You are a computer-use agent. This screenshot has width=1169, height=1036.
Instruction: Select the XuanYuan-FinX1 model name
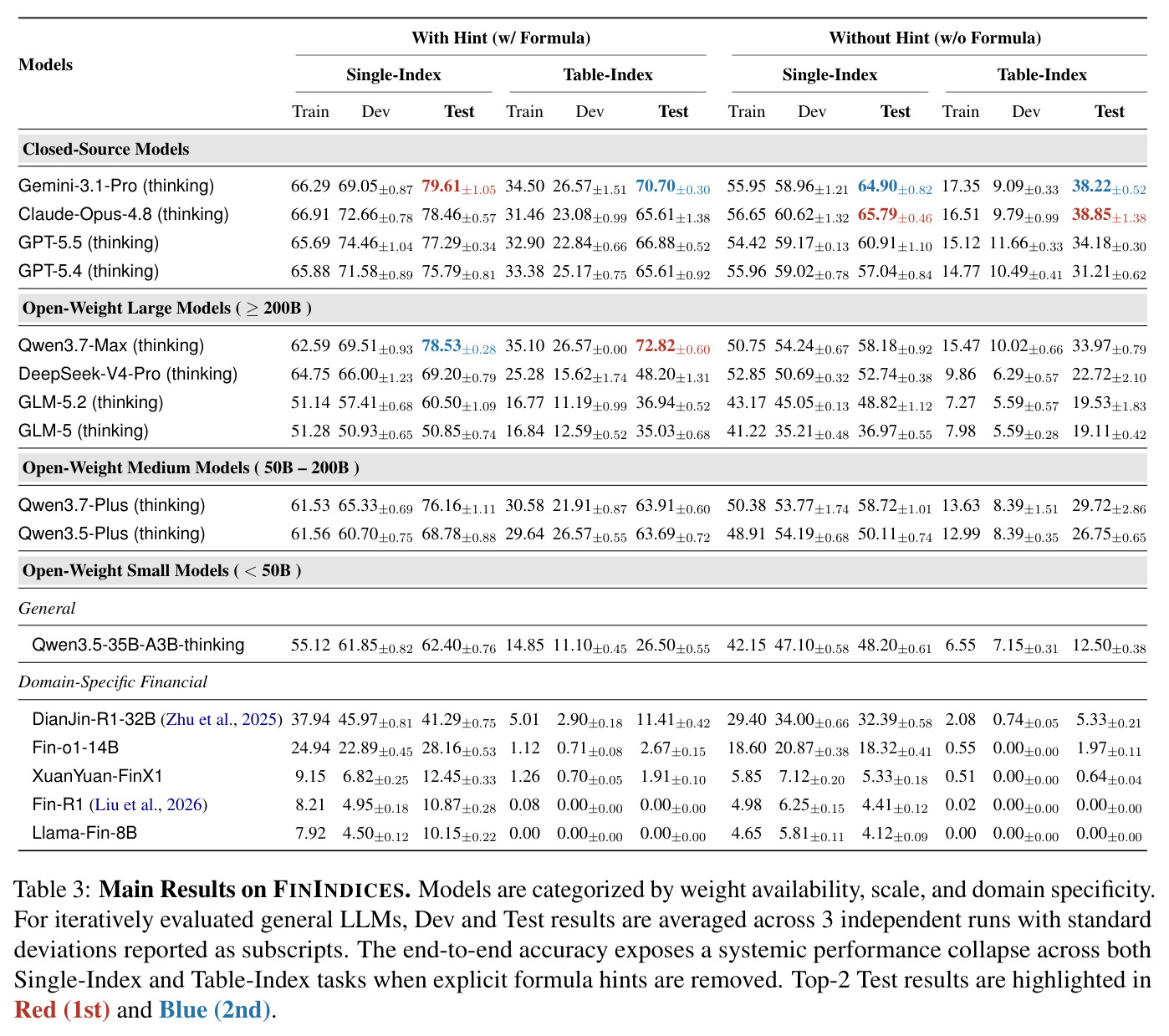pyautogui.click(x=97, y=776)
